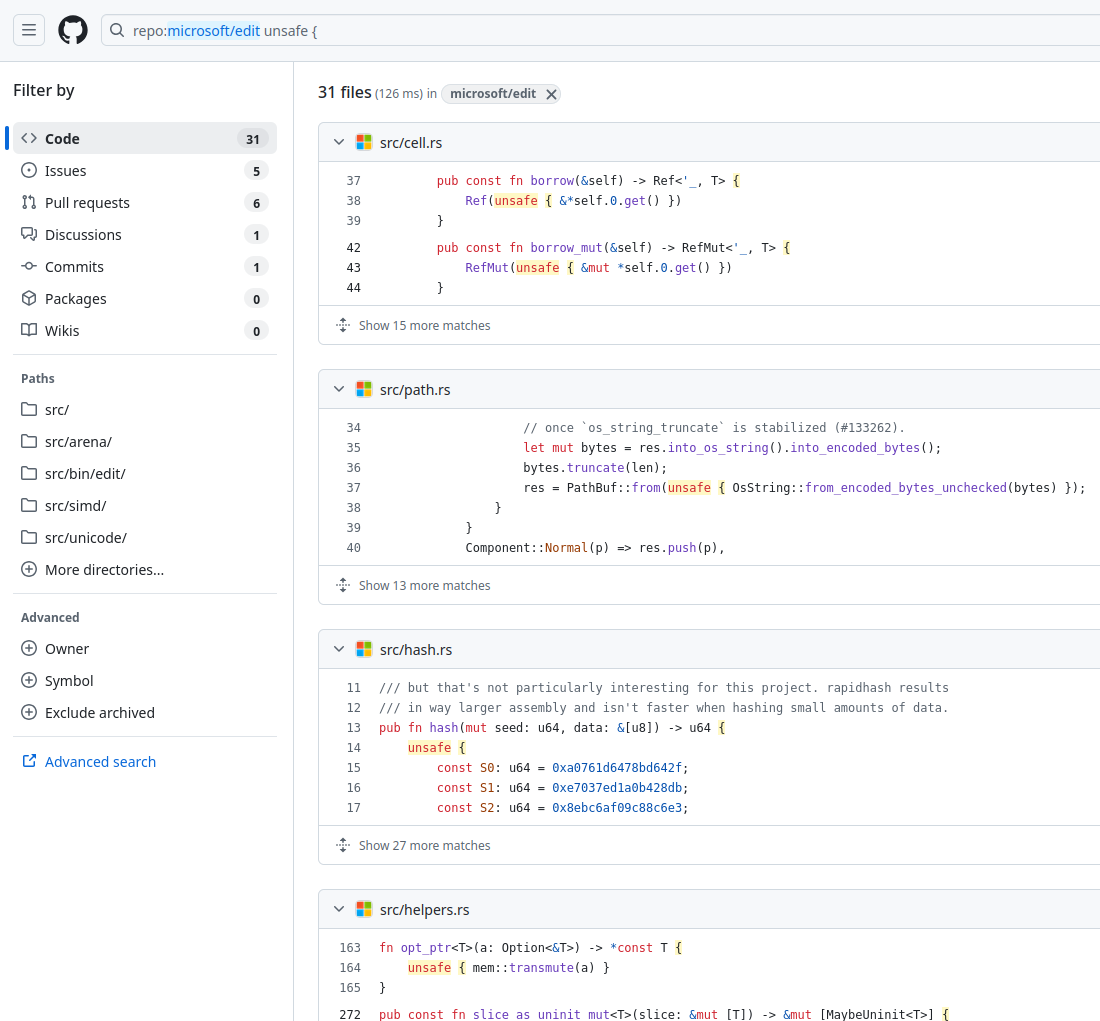Click the plus icon next to Exclude archived
The image size is (1100, 1021).
29,712
